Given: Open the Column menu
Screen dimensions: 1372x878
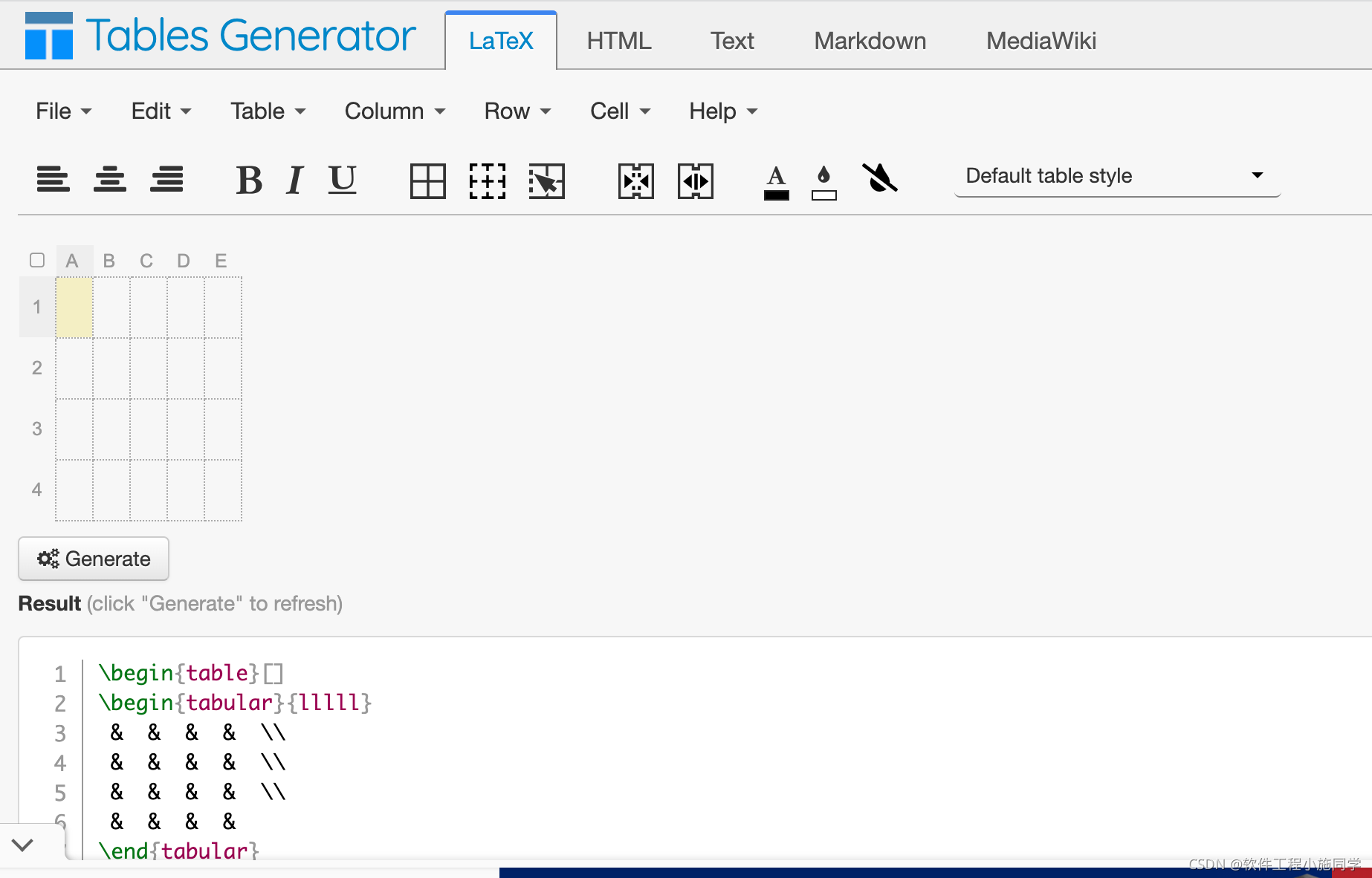Looking at the screenshot, I should (395, 111).
